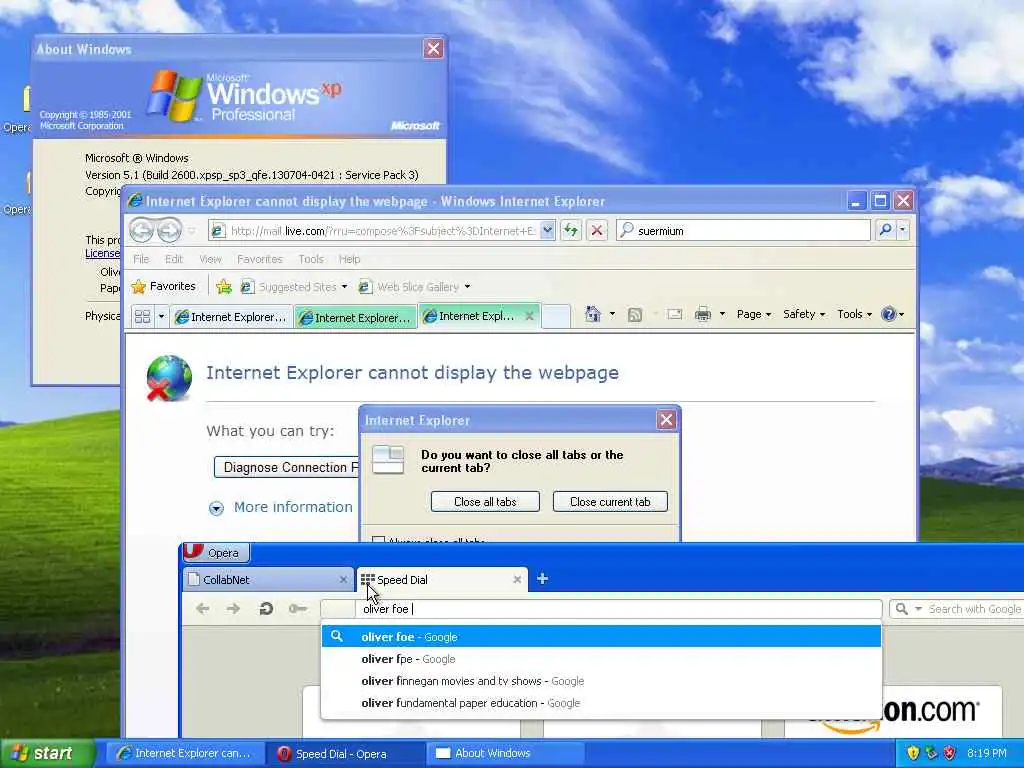Expand the IE address bar history dropdown

point(547,230)
